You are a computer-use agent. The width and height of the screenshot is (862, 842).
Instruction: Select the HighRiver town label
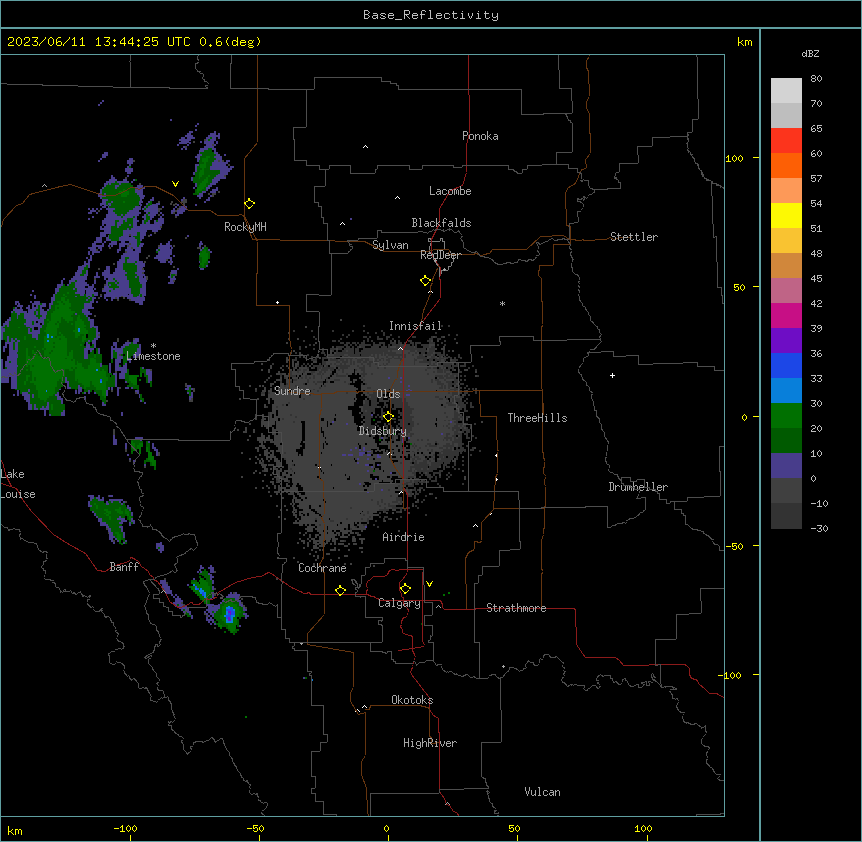click(430, 743)
